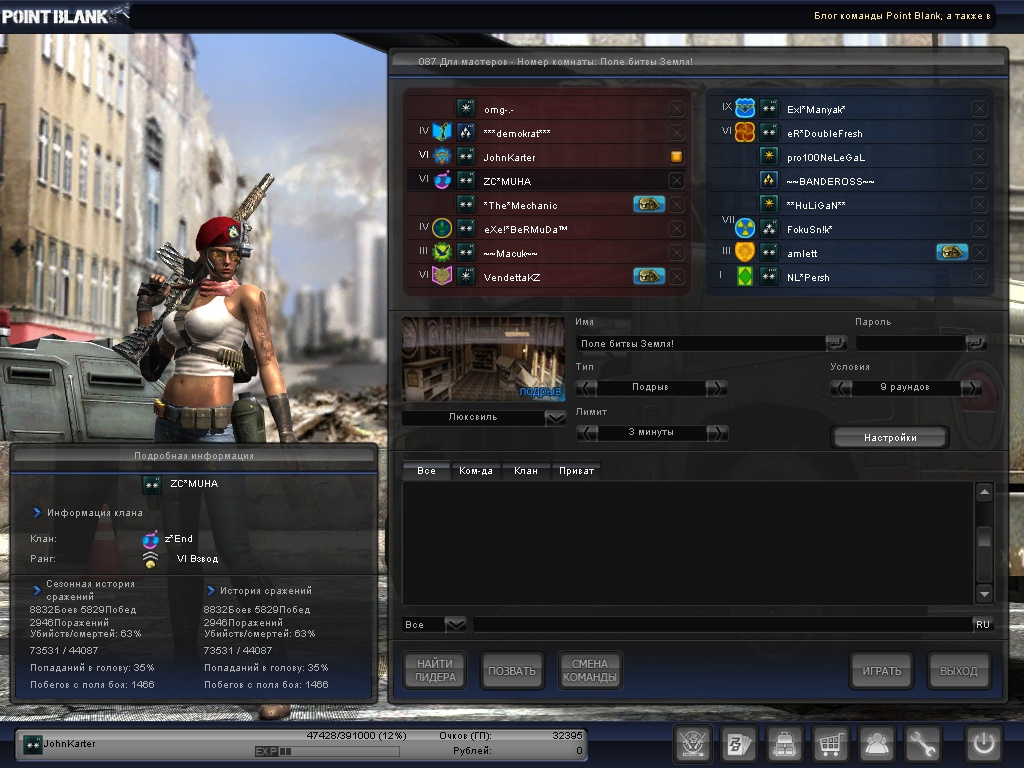Open the backpack inventory icon

tap(785, 744)
